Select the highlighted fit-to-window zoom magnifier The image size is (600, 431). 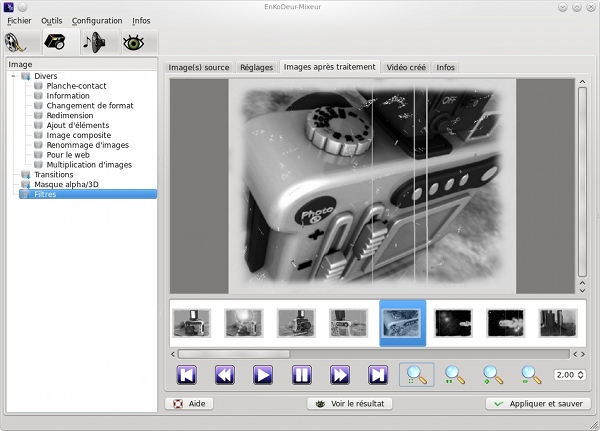tap(416, 375)
